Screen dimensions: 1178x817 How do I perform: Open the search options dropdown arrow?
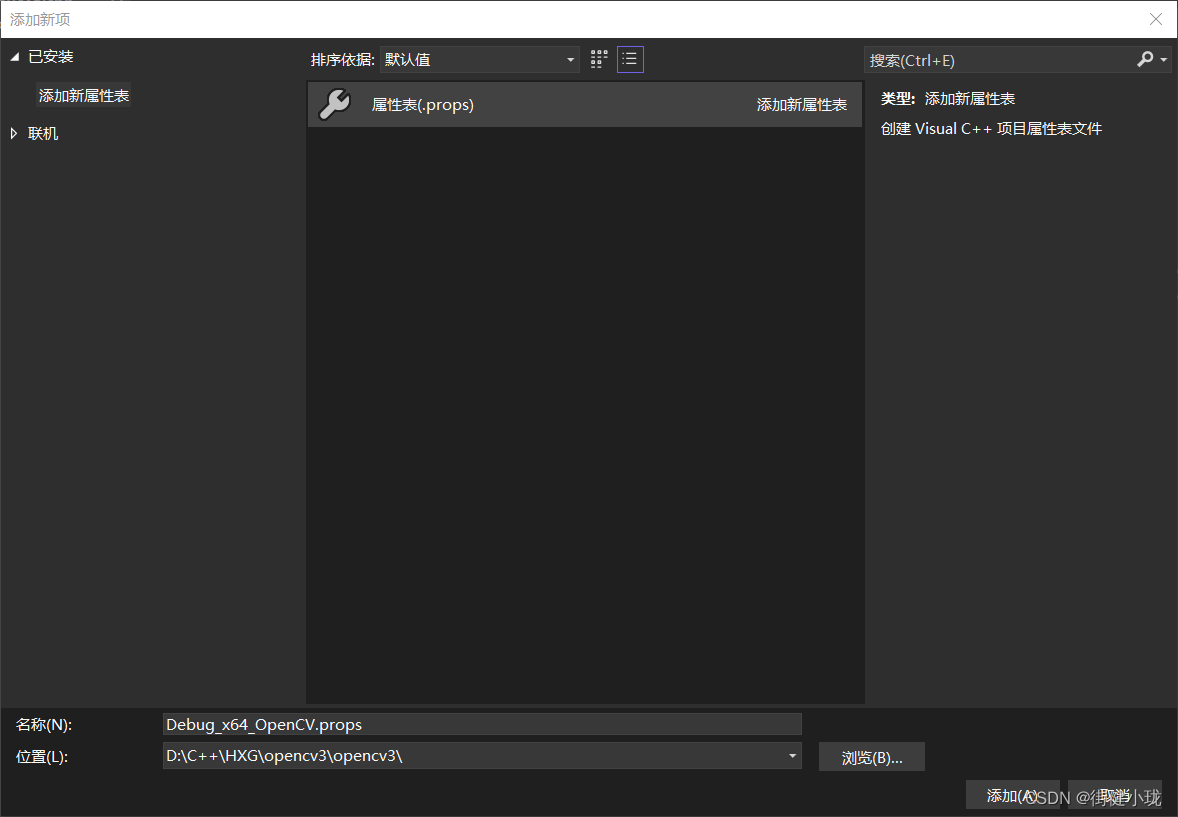click(1164, 59)
